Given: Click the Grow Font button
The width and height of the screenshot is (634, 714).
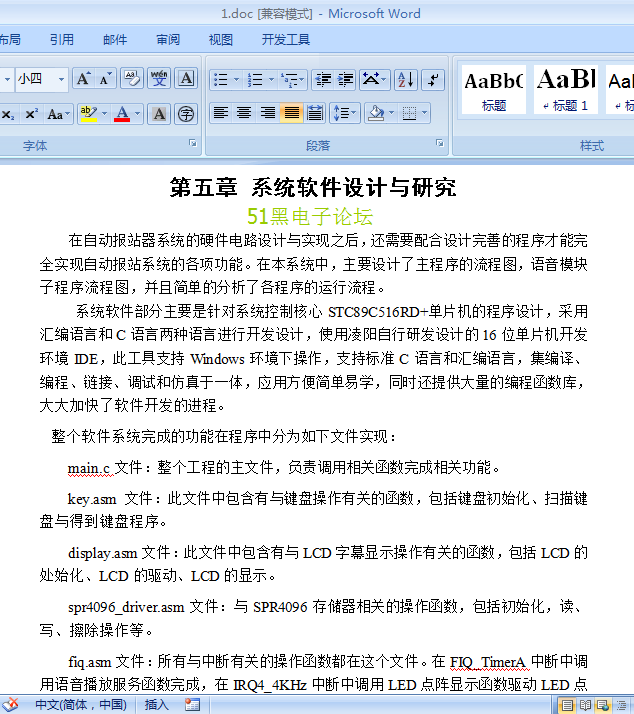Looking at the screenshot, I should [83, 79].
